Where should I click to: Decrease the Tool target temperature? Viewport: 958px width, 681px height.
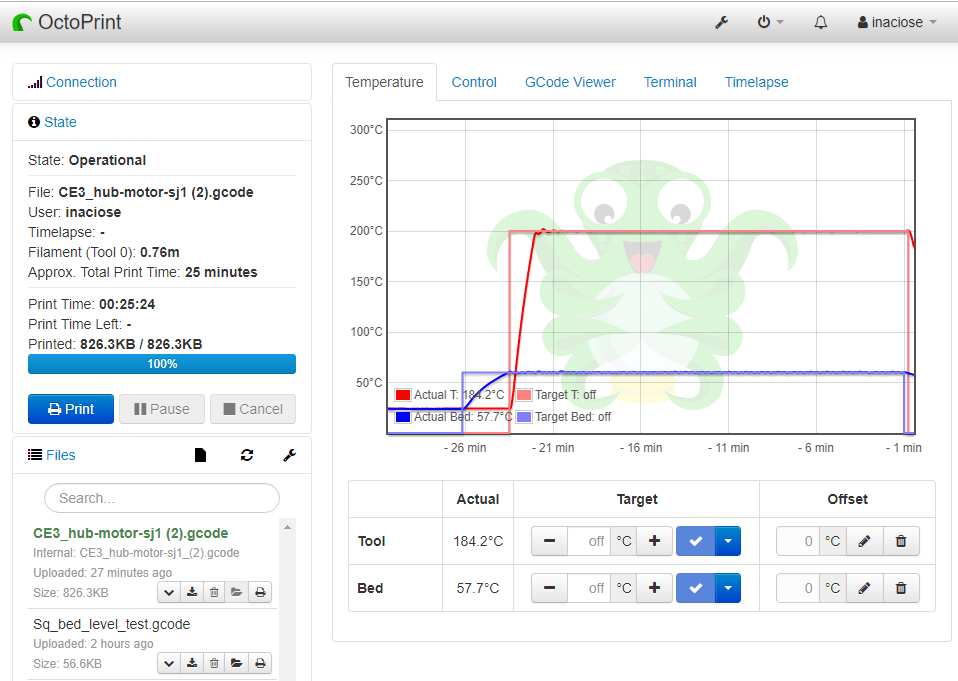tap(549, 541)
